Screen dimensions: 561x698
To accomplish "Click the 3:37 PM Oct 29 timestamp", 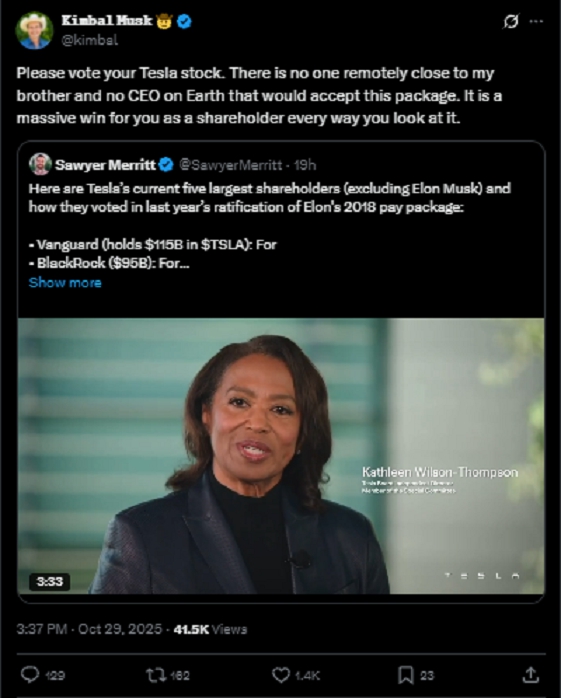I will [89, 629].
